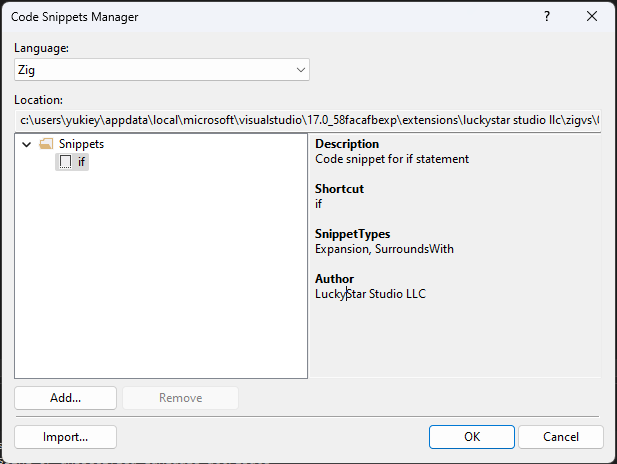Close the Code Snippets Manager dialog
The width and height of the screenshot is (617, 464).
(x=593, y=17)
